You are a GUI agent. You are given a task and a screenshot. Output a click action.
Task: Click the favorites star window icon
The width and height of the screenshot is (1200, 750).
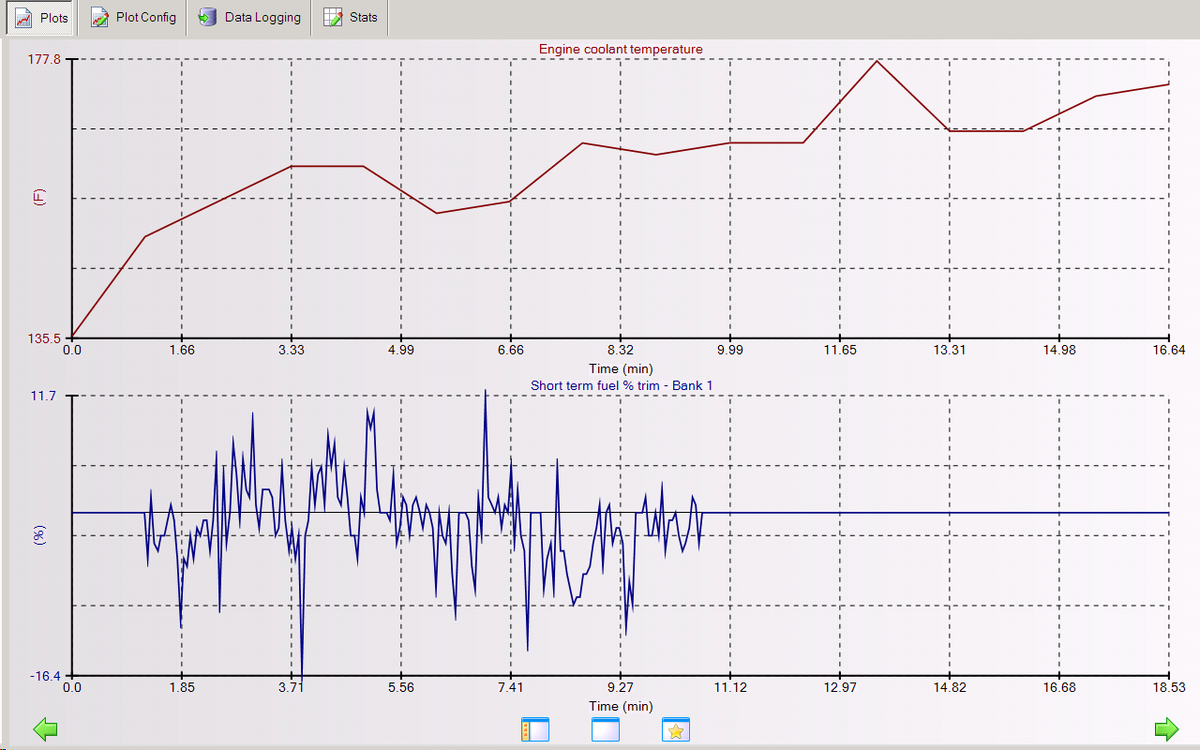[676, 730]
